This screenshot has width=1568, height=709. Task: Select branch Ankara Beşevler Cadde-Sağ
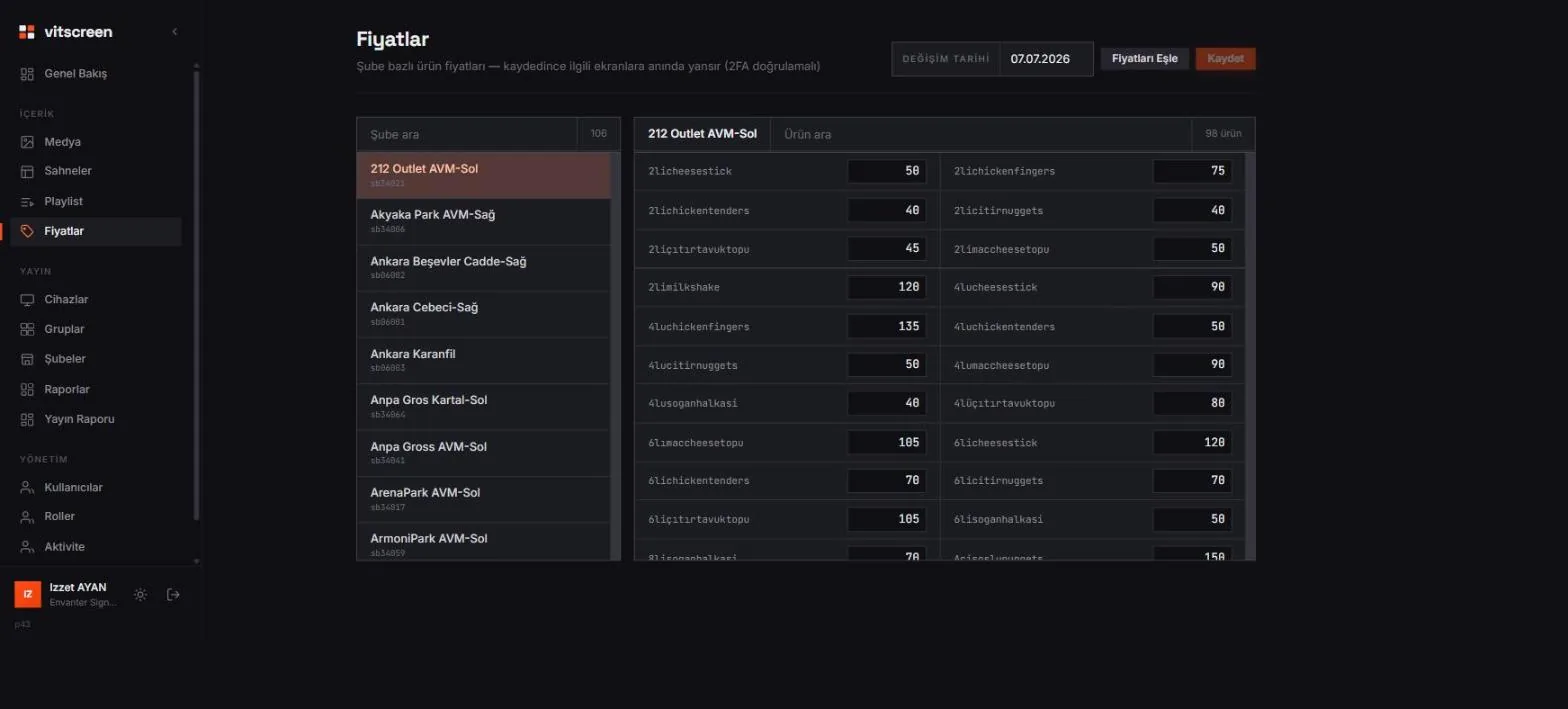click(484, 268)
